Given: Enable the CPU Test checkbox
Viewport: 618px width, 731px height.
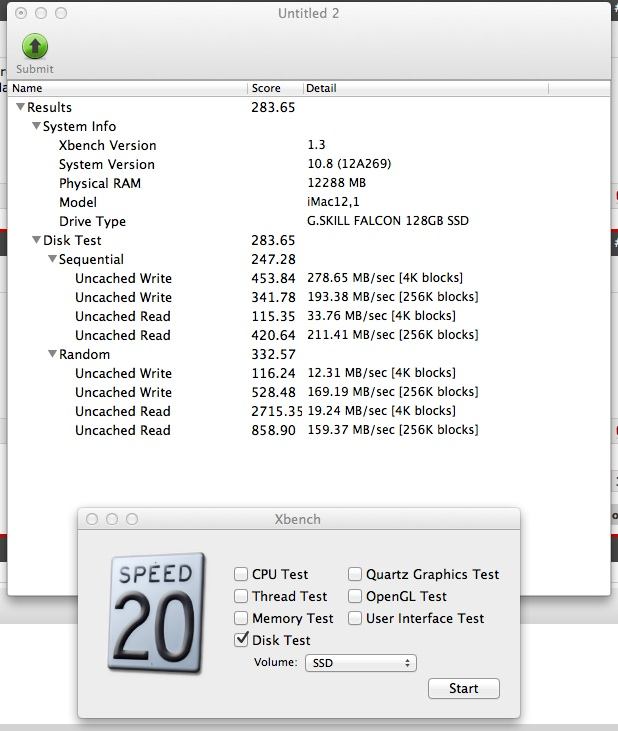Looking at the screenshot, I should (240, 574).
